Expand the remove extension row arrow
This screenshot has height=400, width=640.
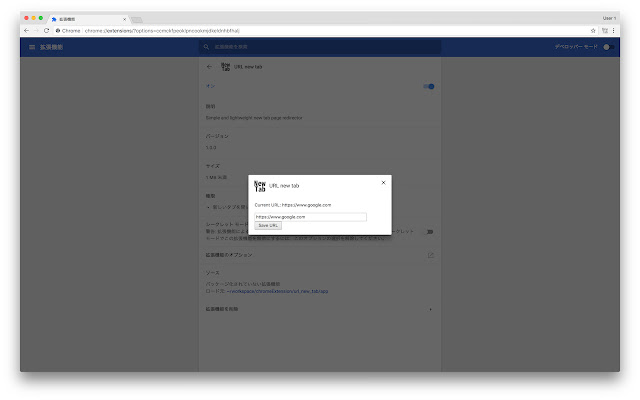pos(431,309)
